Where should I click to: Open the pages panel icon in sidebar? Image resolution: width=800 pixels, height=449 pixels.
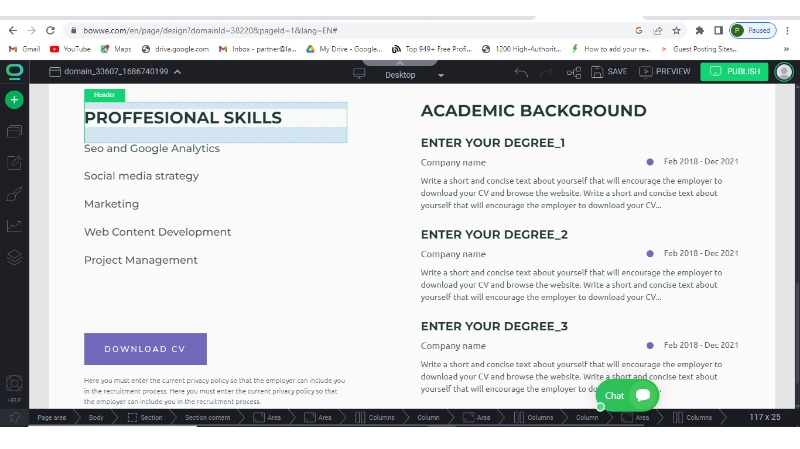pos(14,131)
